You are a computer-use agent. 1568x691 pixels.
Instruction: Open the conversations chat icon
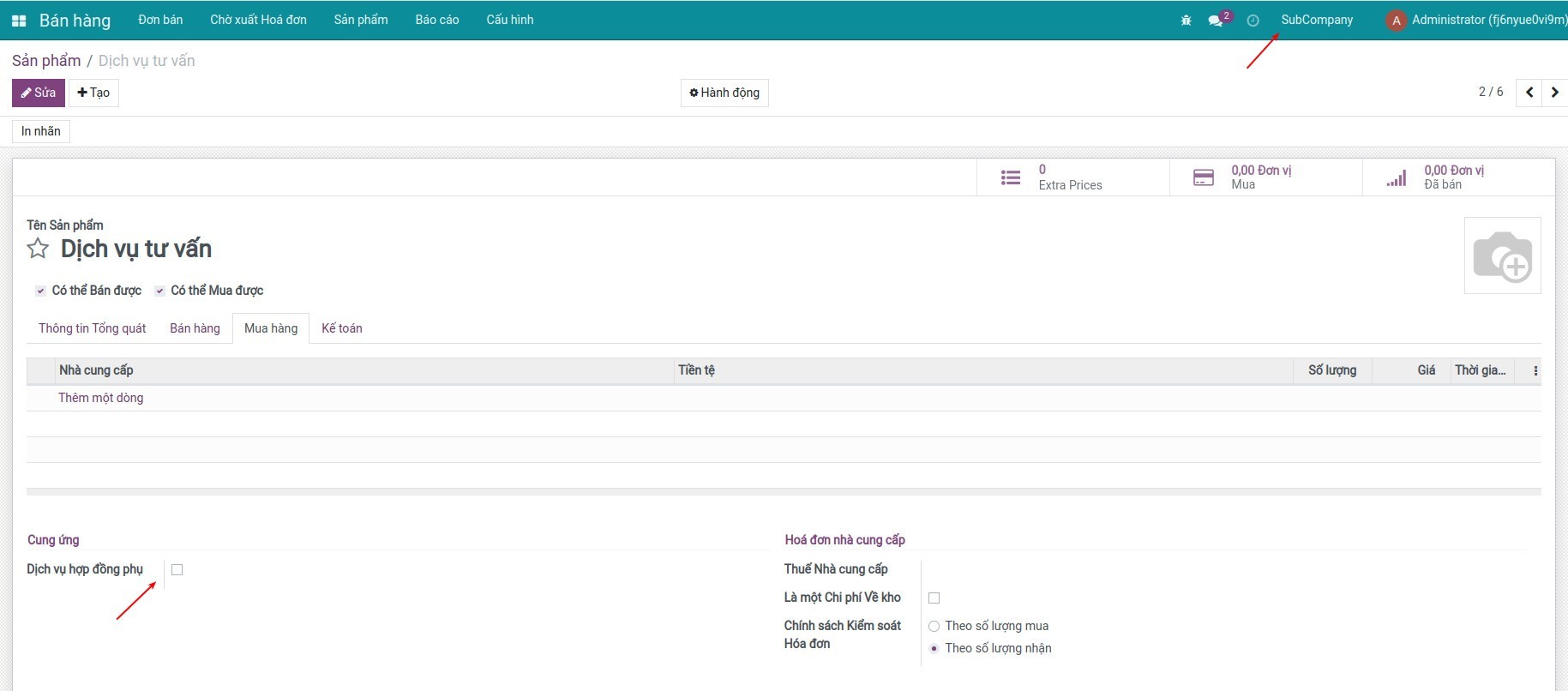[x=1216, y=21]
